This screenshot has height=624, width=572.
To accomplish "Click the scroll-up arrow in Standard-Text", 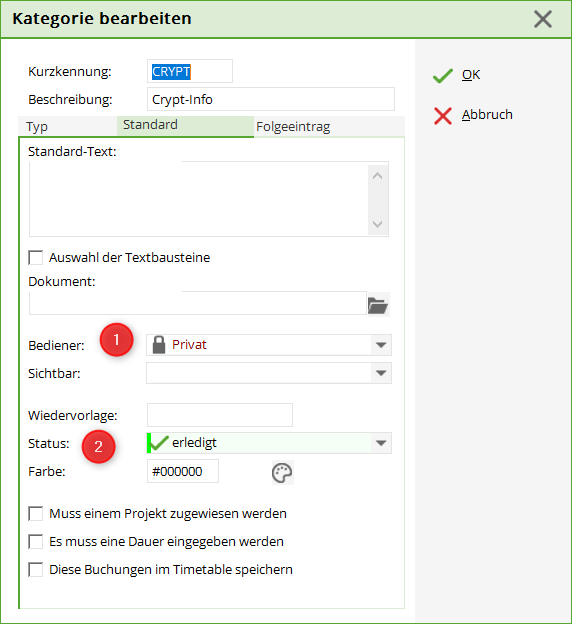I will (377, 176).
